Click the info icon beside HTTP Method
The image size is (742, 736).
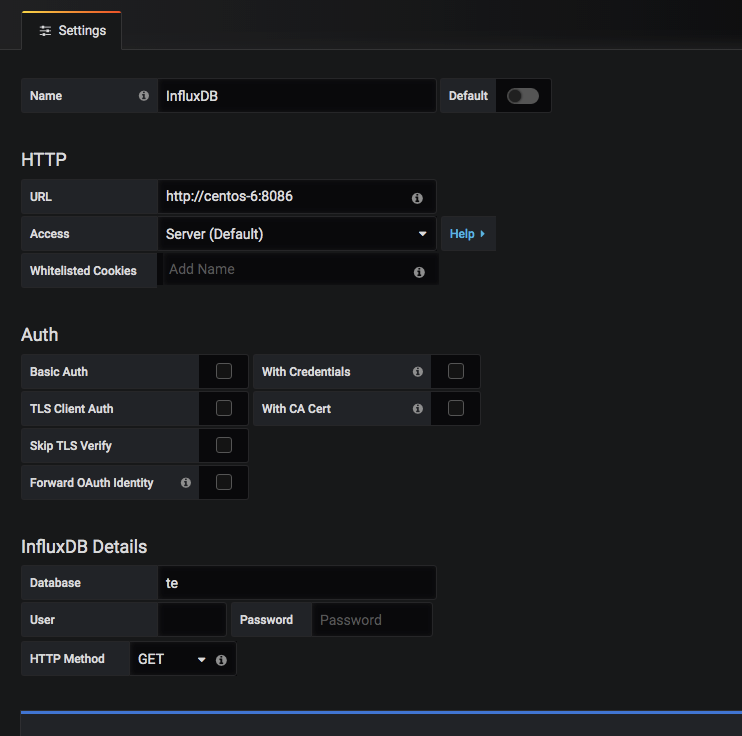pos(221,660)
